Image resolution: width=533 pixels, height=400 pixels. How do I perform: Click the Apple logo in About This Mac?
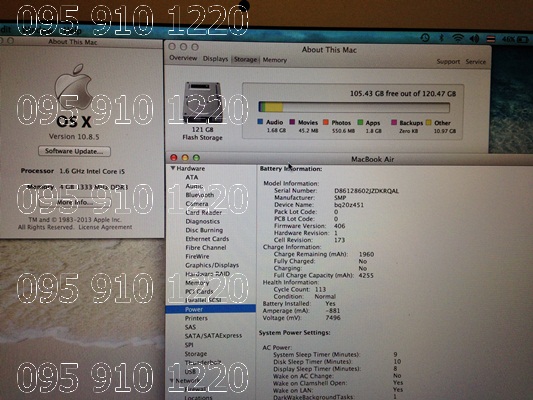tap(73, 87)
